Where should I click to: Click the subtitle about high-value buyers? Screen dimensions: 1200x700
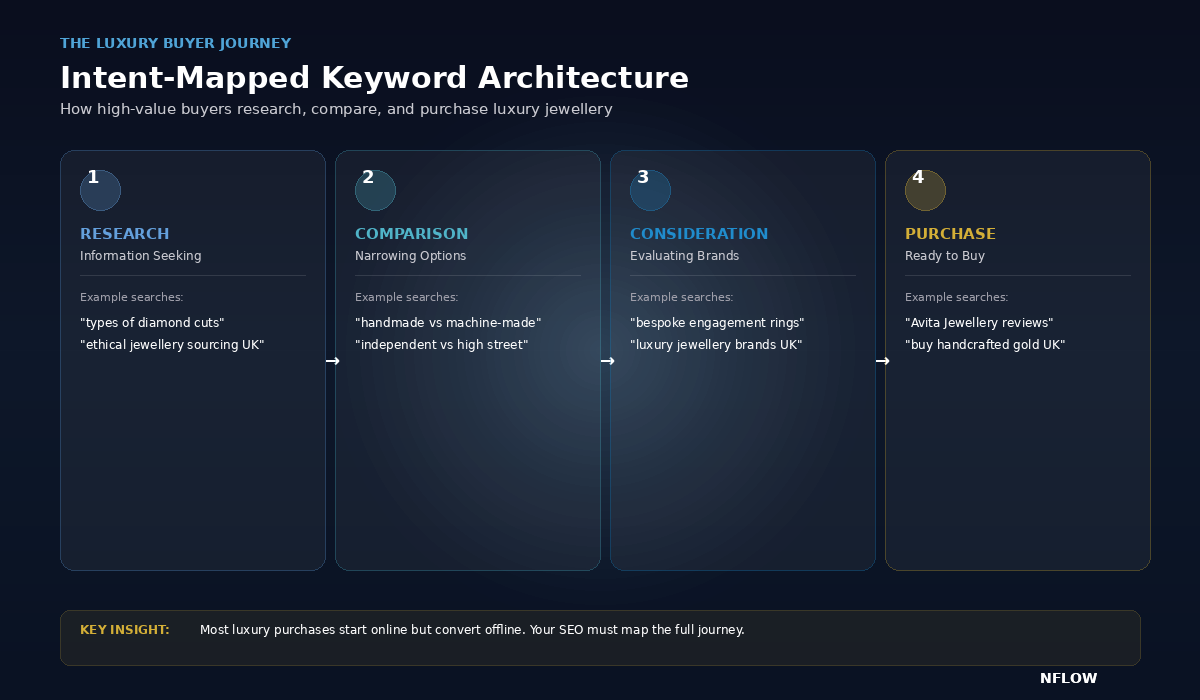tap(336, 109)
